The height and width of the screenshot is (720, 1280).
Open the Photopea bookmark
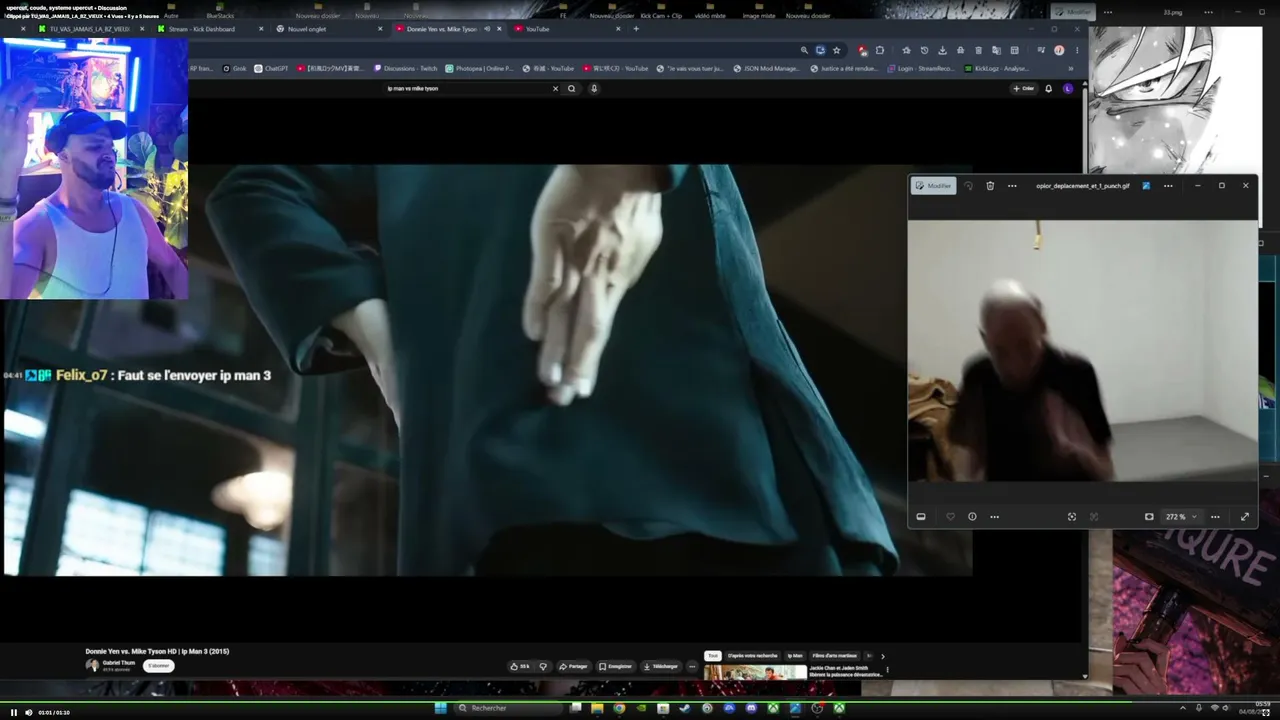point(479,69)
